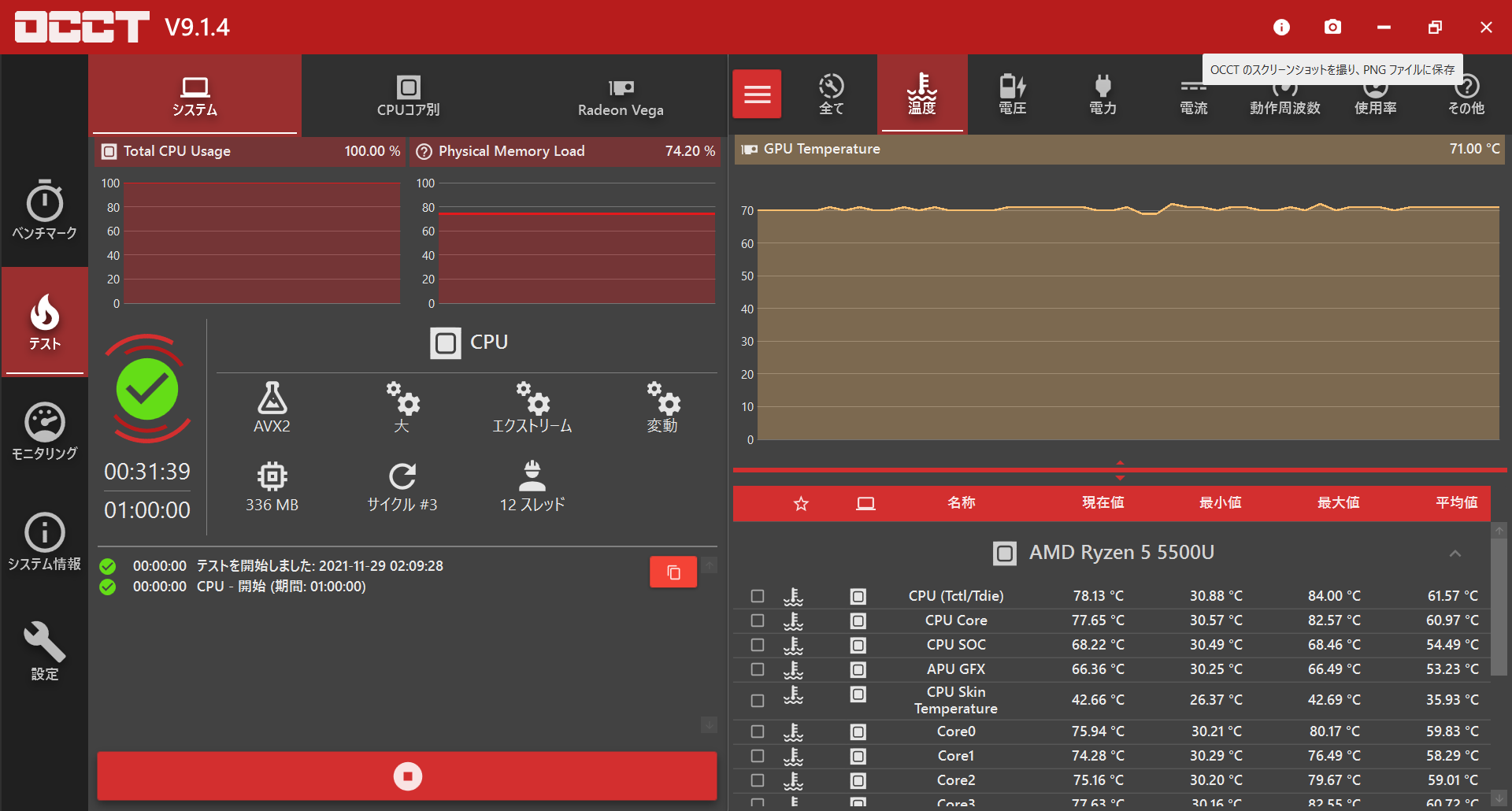The image size is (1512, 811).
Task: Click the green test status checkmark
Action: [x=147, y=389]
